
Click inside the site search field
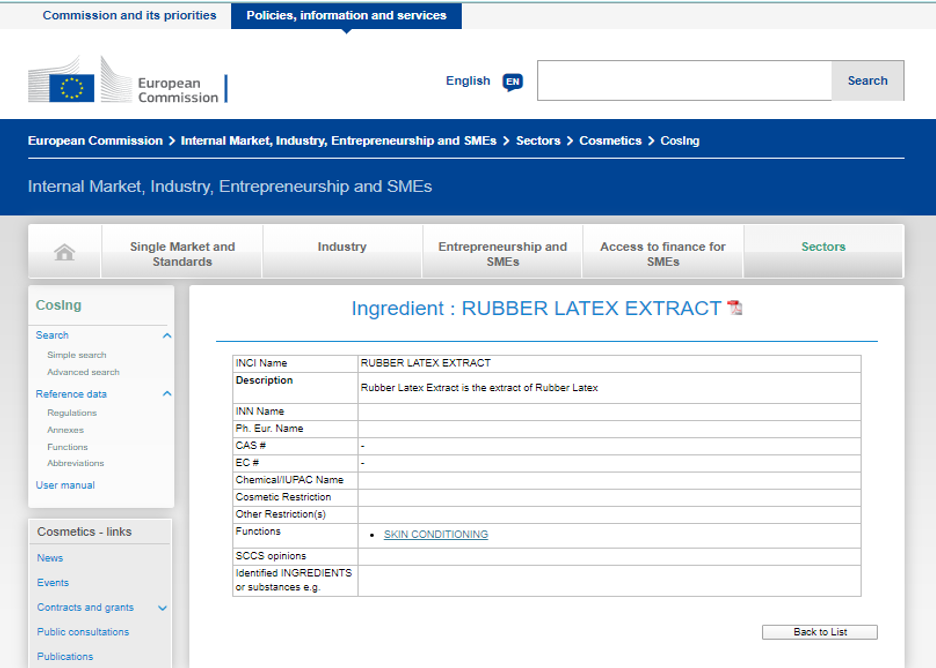(684, 81)
